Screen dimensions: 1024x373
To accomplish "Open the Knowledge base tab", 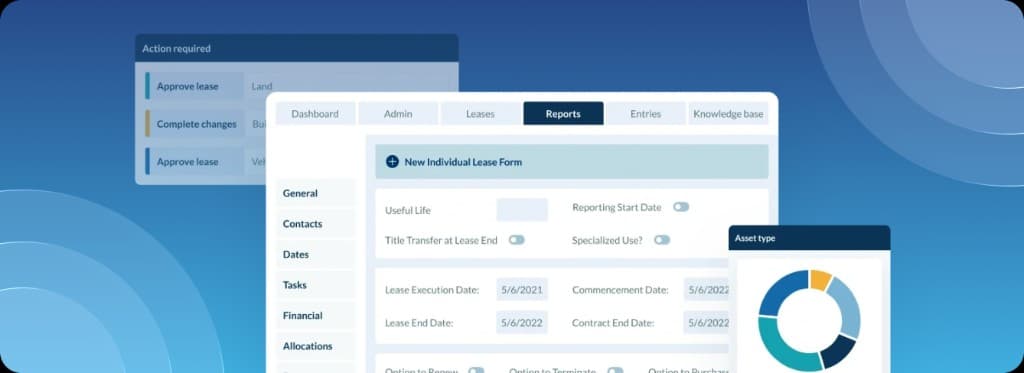I will (728, 114).
